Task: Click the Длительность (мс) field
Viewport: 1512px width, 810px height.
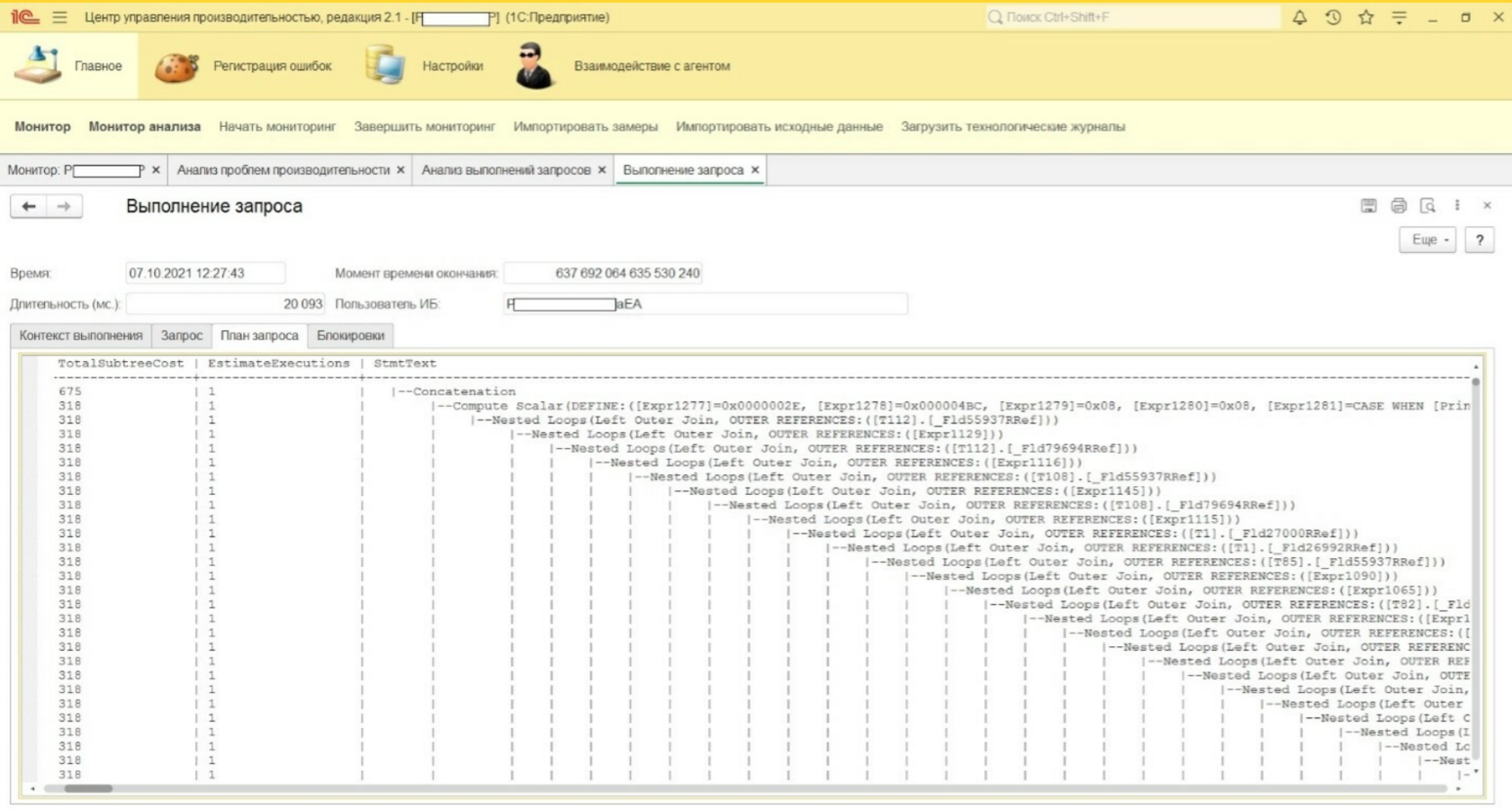Action: coord(226,304)
